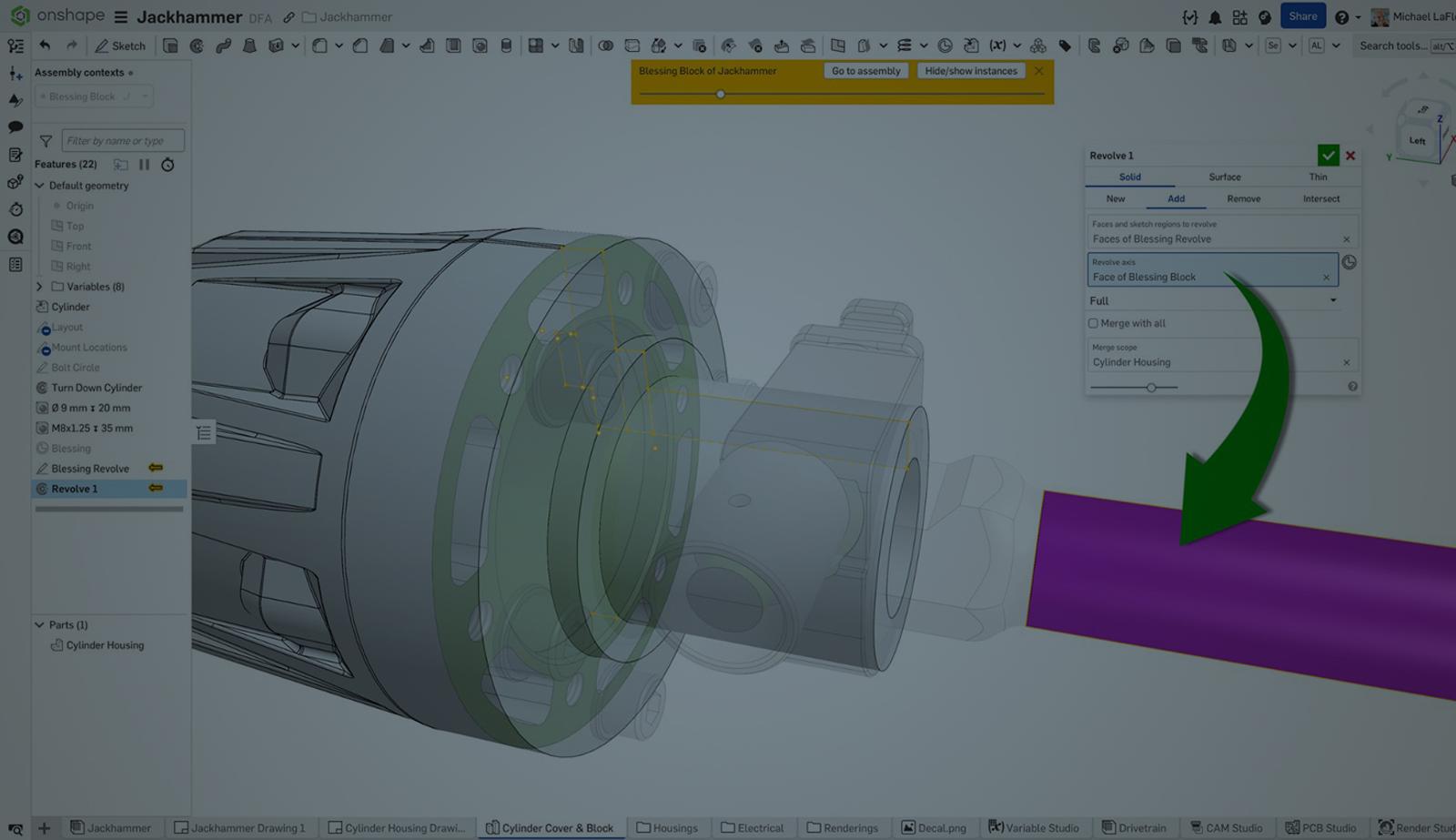Open the Fillet tool

318,45
